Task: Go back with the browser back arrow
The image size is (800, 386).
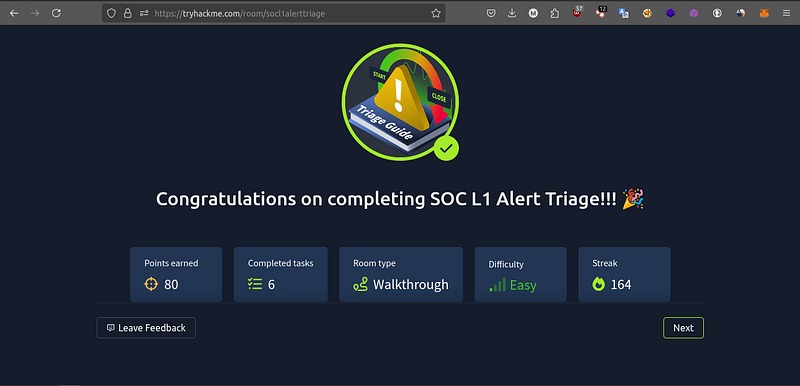Action: tap(14, 14)
